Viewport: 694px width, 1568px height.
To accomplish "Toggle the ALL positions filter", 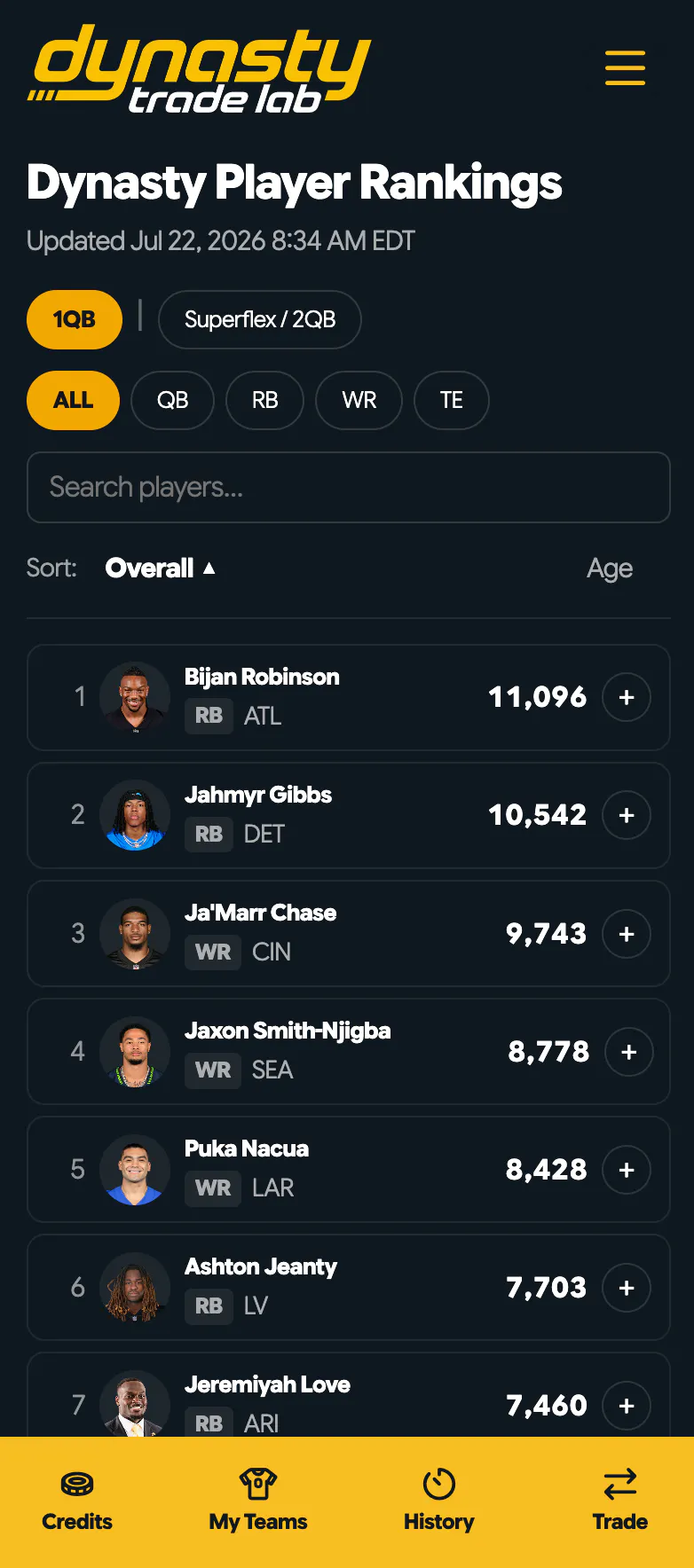I will coord(73,400).
